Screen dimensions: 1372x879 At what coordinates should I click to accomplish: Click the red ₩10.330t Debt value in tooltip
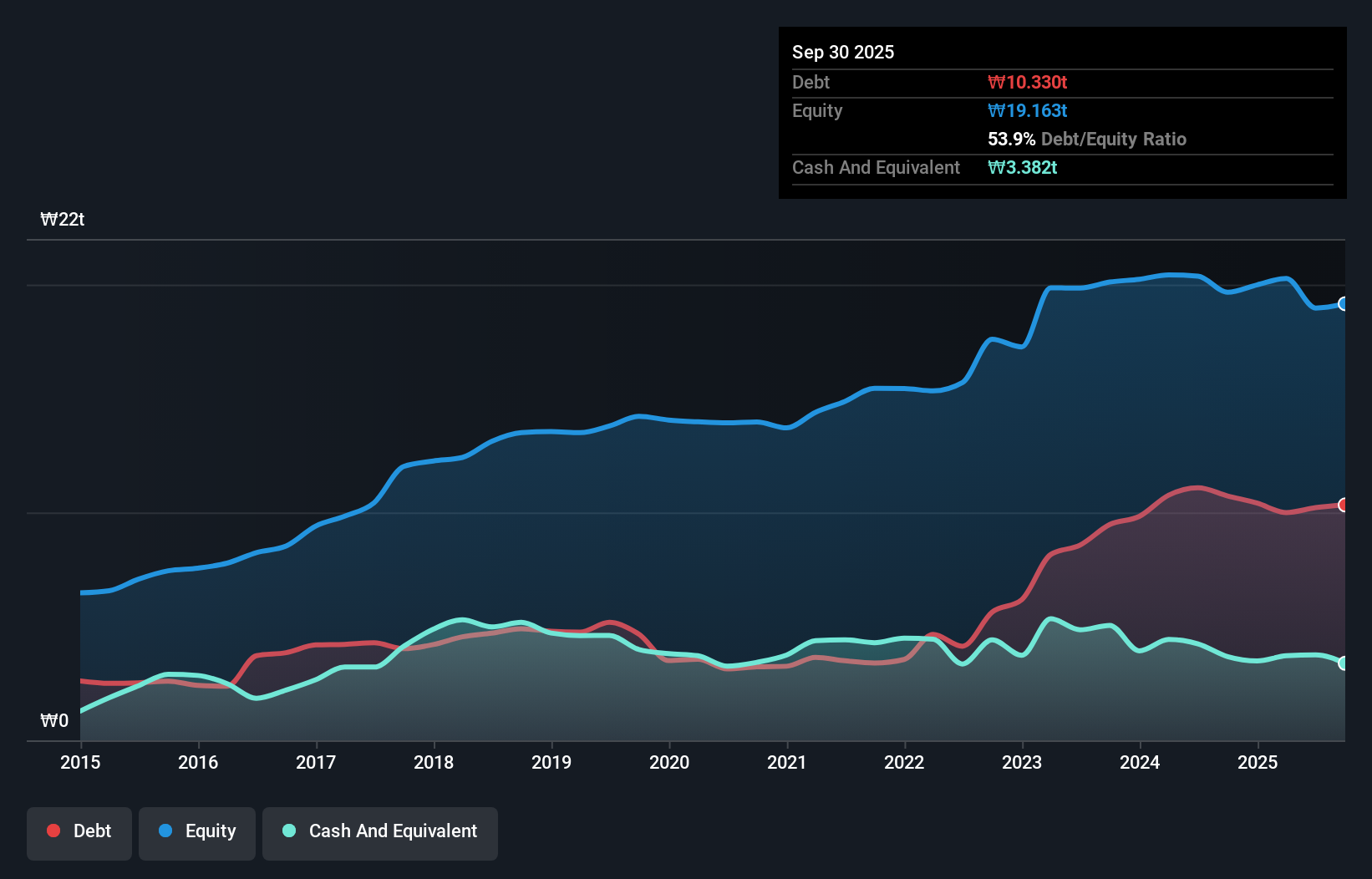[1027, 82]
